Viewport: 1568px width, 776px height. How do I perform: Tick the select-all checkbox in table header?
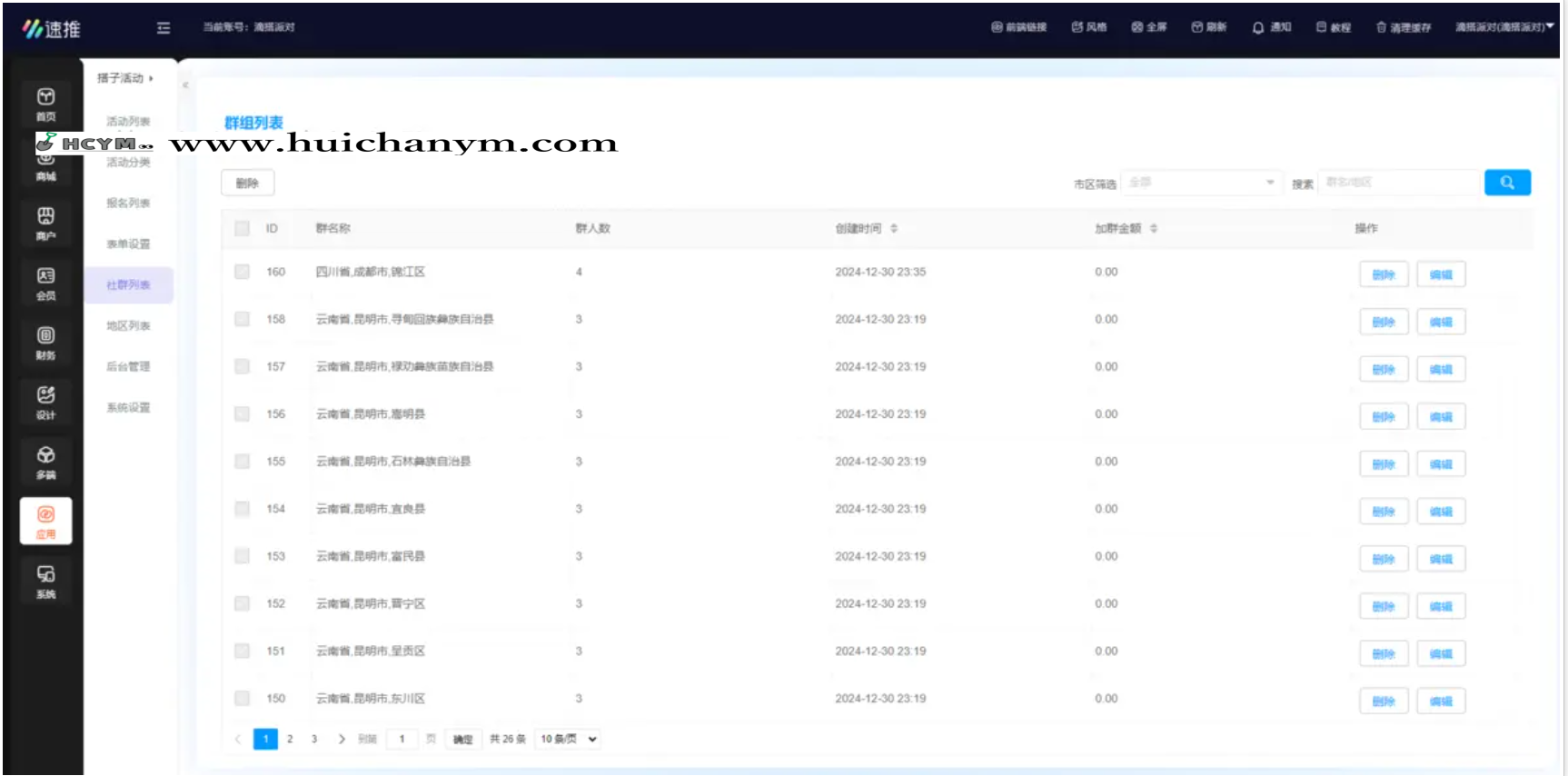click(x=242, y=228)
